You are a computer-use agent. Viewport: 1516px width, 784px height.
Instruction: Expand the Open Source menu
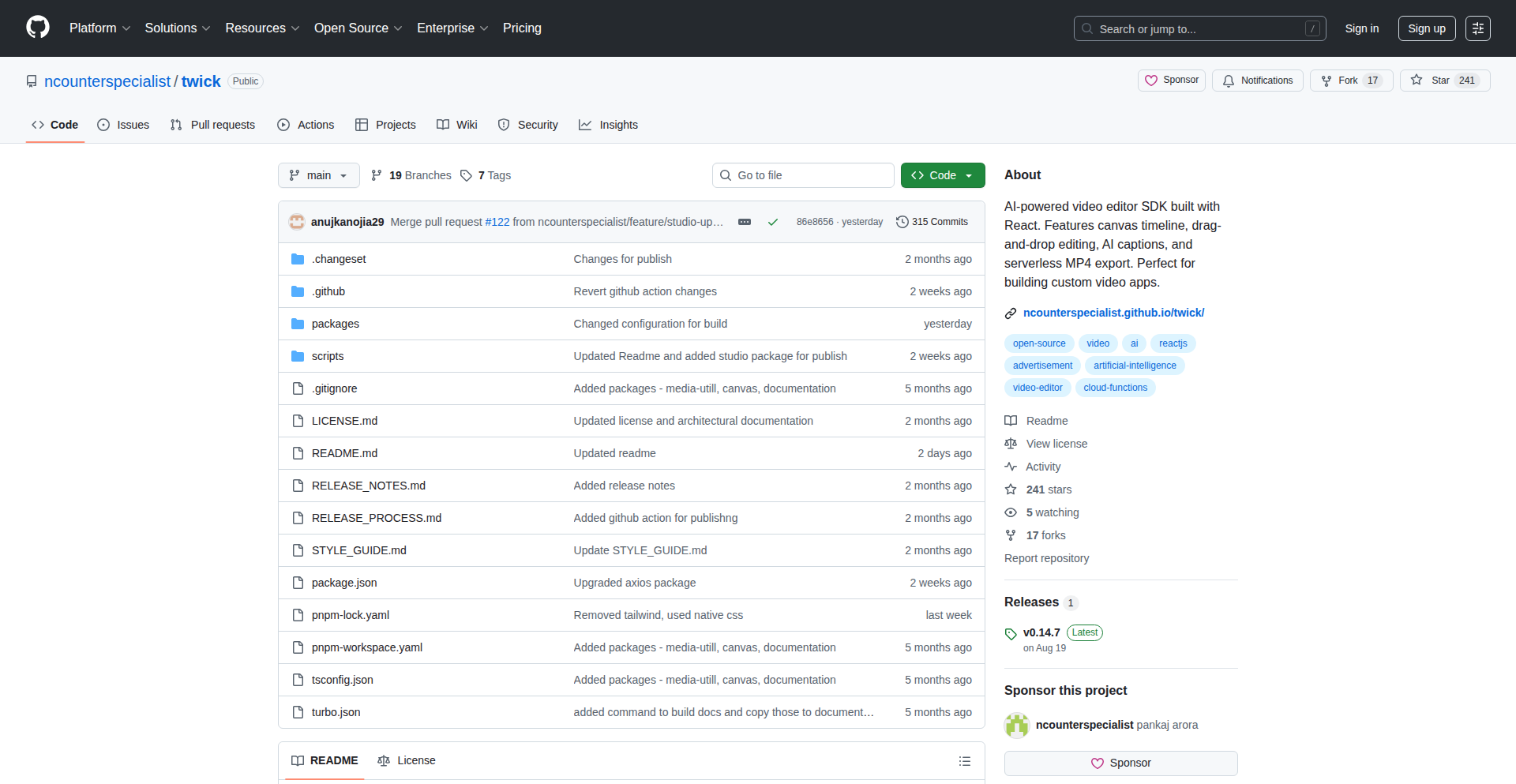358,28
